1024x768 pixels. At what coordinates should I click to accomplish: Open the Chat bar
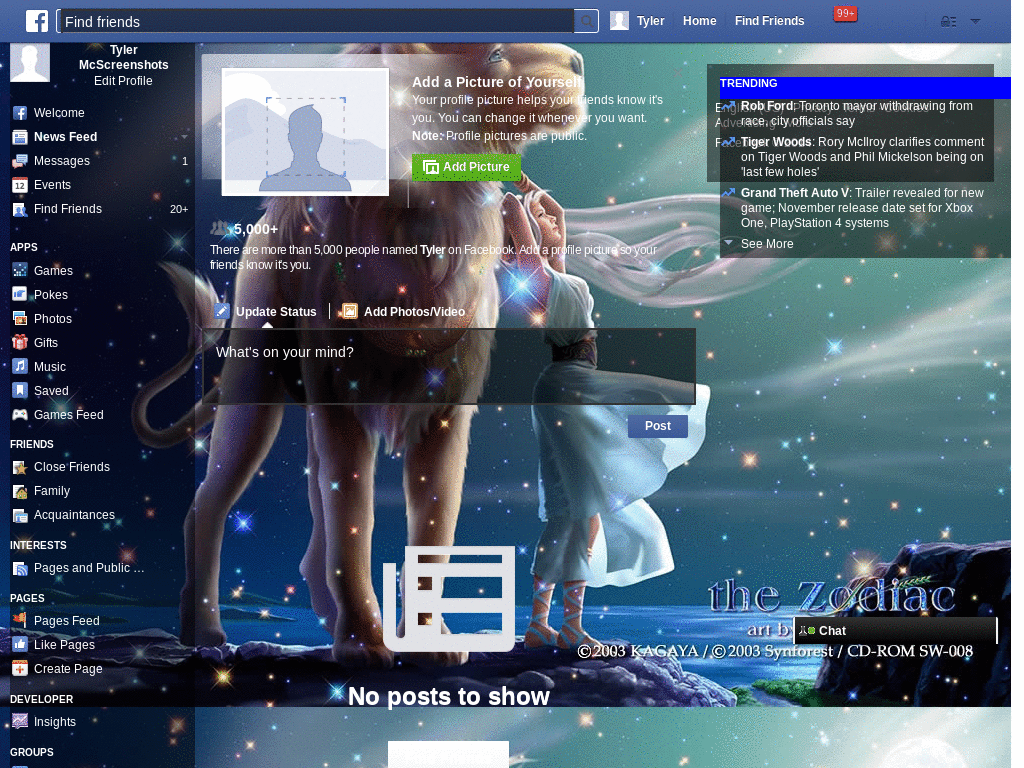(x=895, y=630)
